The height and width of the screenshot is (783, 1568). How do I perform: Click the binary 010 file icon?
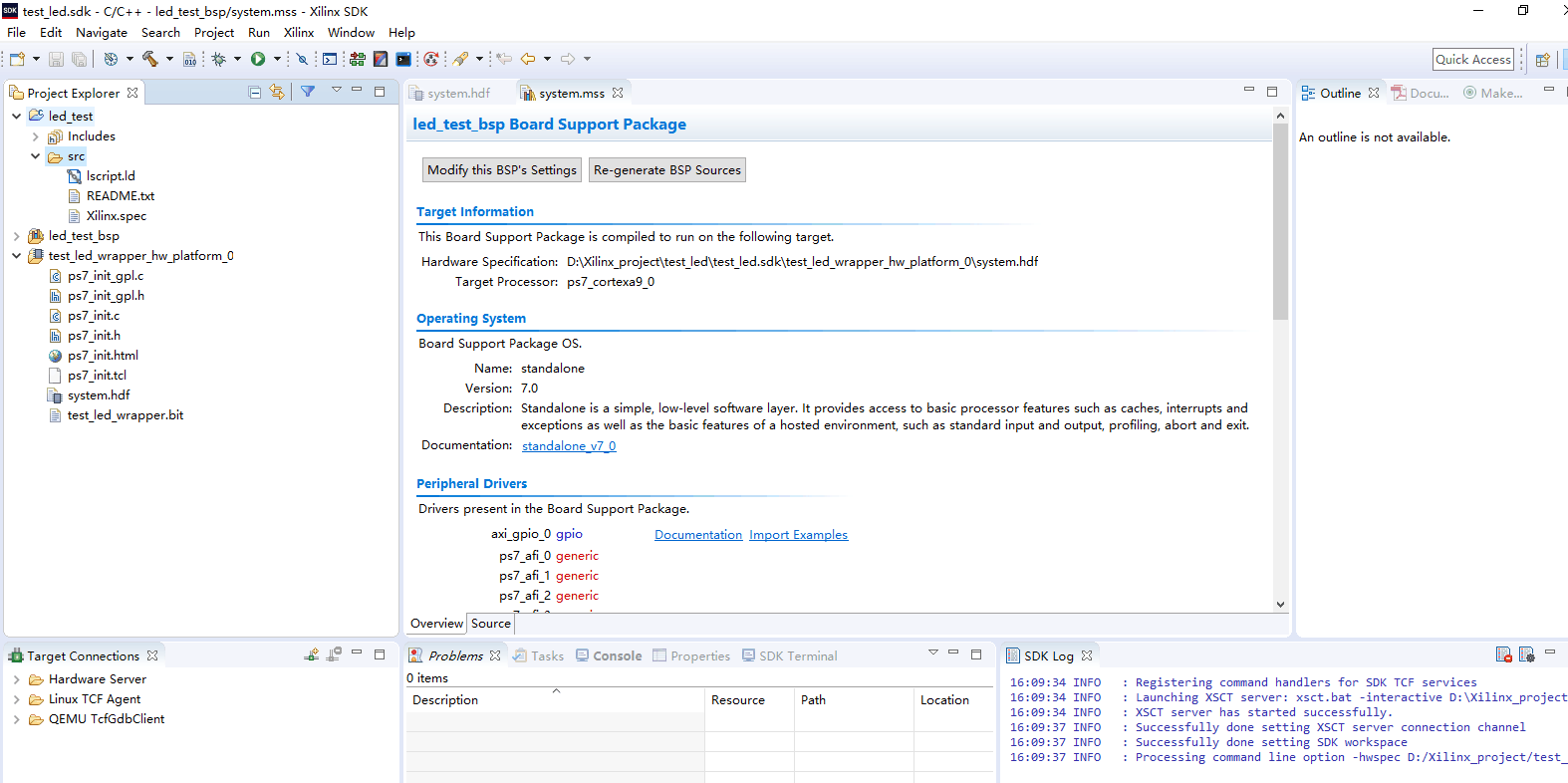[x=189, y=59]
